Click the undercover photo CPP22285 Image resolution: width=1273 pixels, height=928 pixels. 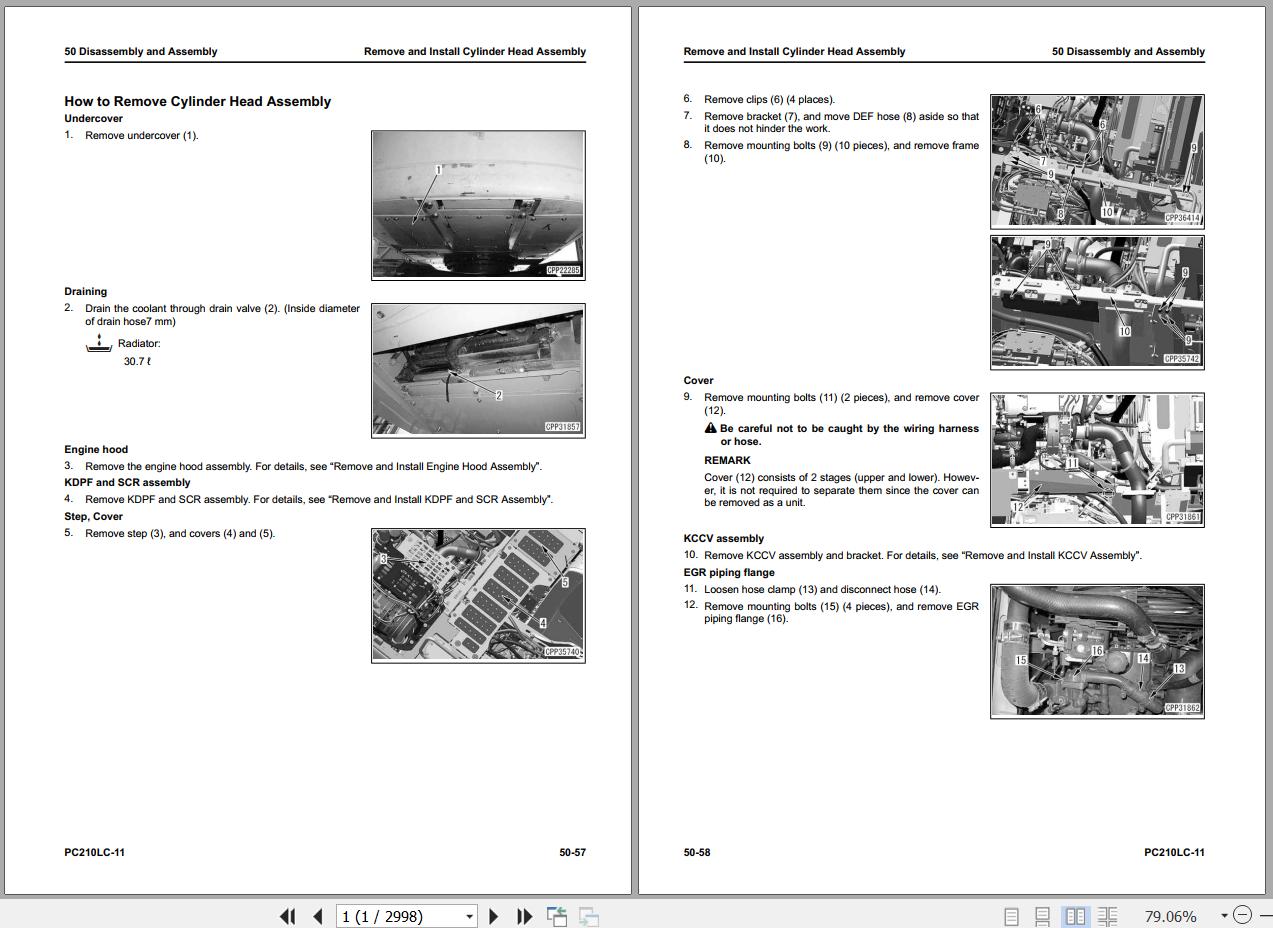point(478,205)
